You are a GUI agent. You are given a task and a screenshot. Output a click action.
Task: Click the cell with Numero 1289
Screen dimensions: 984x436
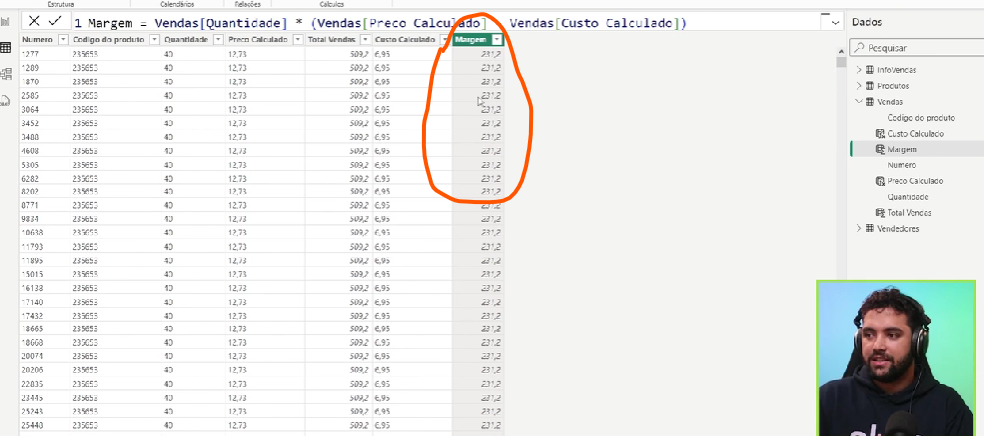pos(45,68)
